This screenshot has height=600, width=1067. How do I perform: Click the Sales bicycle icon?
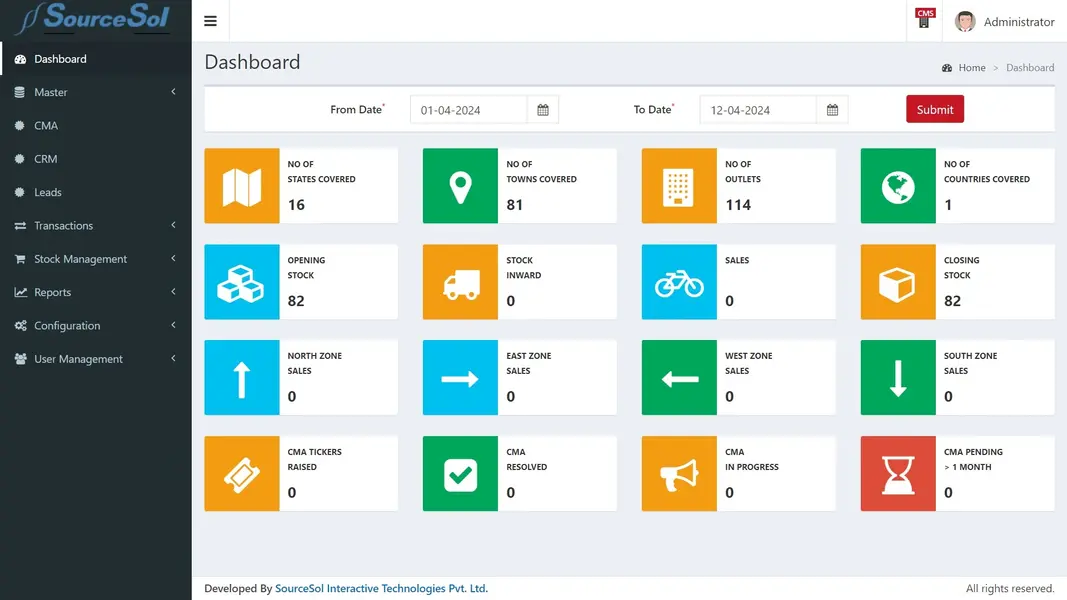(679, 282)
